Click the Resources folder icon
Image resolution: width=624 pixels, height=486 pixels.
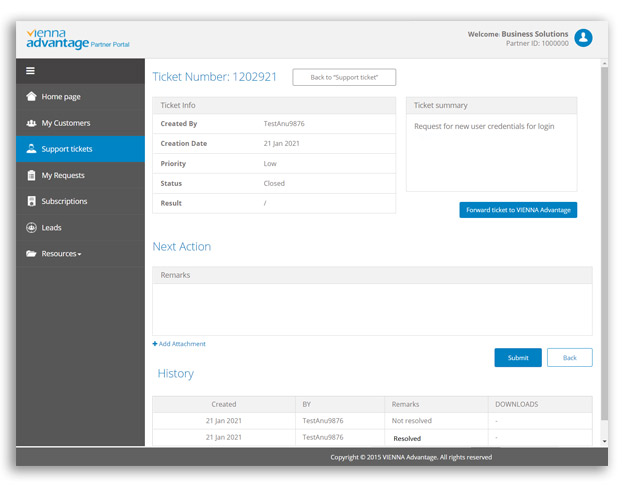[31, 253]
